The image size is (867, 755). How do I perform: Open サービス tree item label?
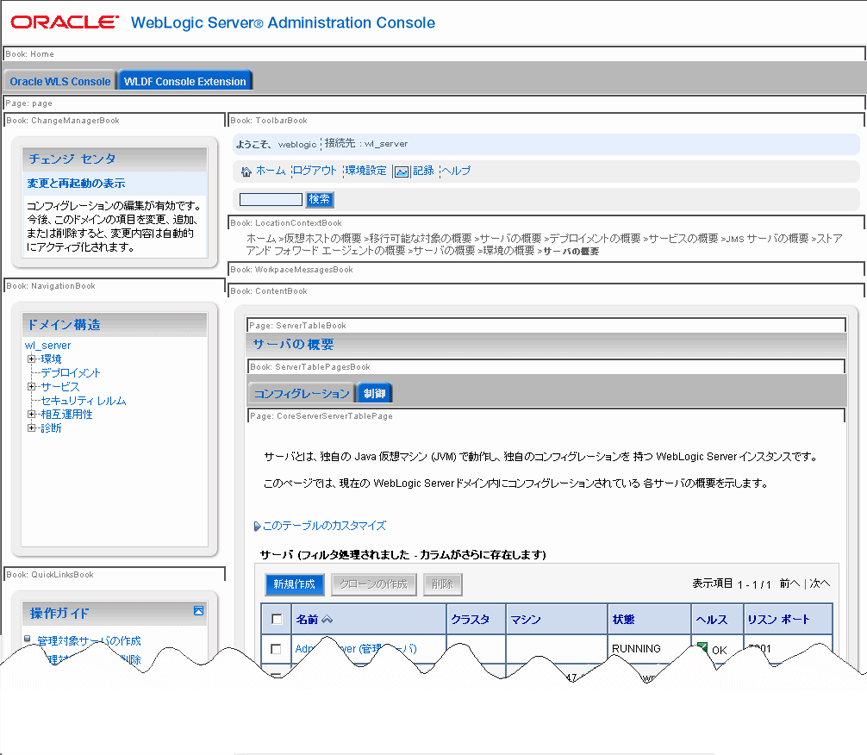click(60, 387)
